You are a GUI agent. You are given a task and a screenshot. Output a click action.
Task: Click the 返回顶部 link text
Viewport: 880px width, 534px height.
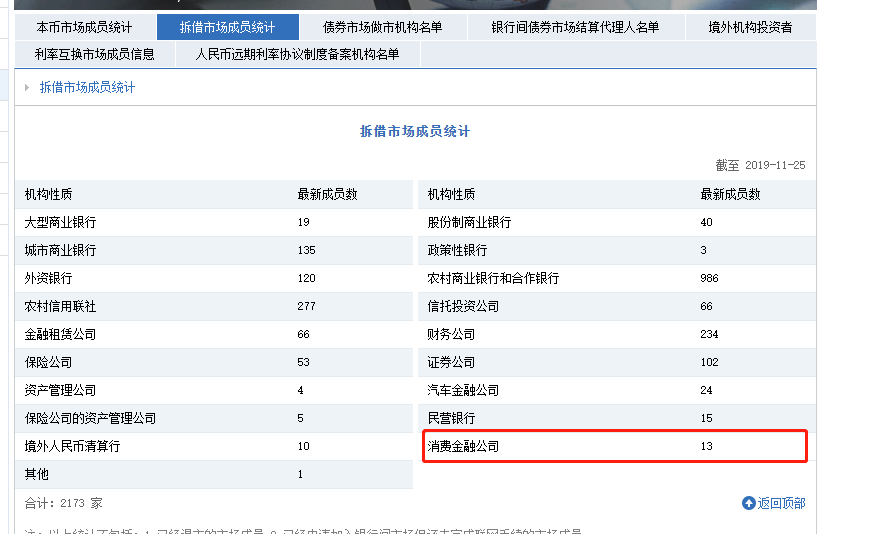[781, 503]
